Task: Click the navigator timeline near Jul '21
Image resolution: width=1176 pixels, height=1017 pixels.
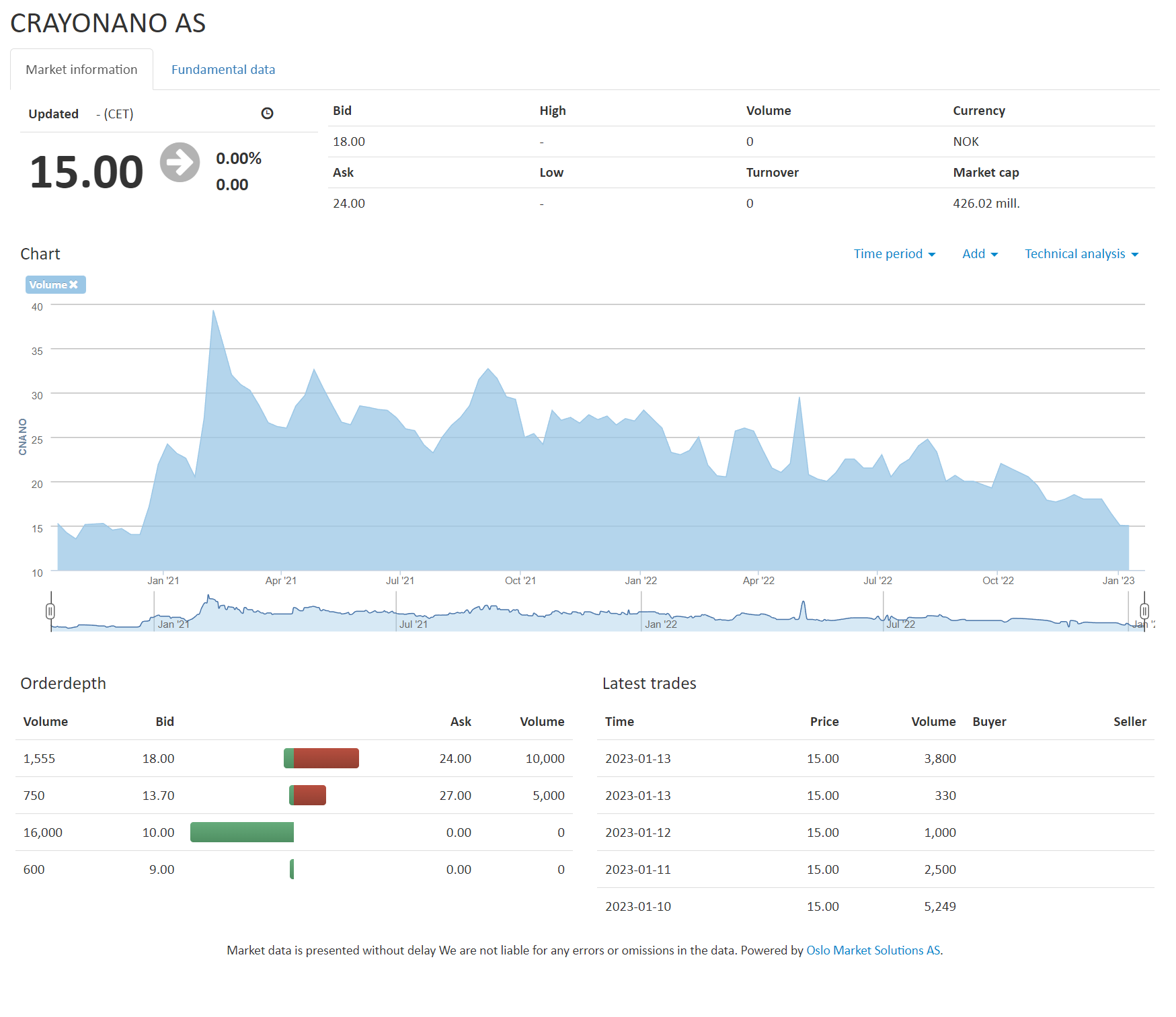Action: tap(413, 624)
